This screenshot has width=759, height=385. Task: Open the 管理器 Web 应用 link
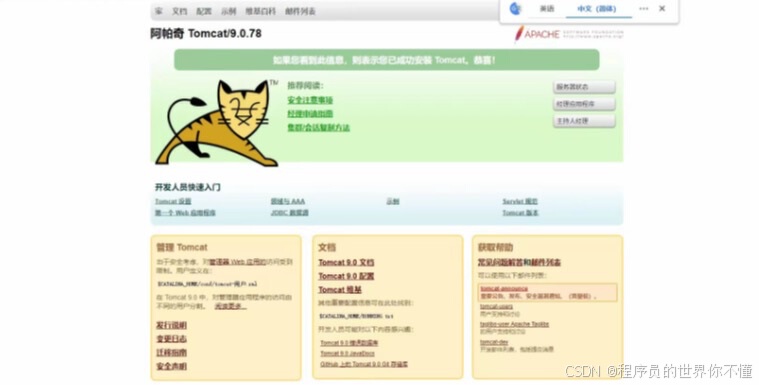point(237,262)
